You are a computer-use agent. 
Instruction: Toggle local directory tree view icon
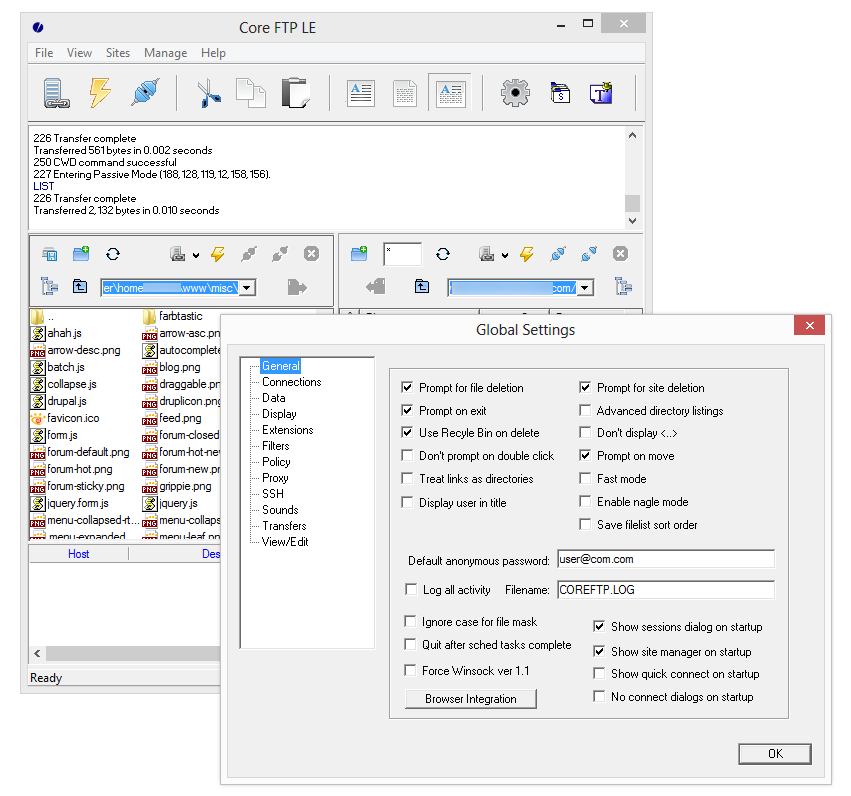[x=50, y=286]
